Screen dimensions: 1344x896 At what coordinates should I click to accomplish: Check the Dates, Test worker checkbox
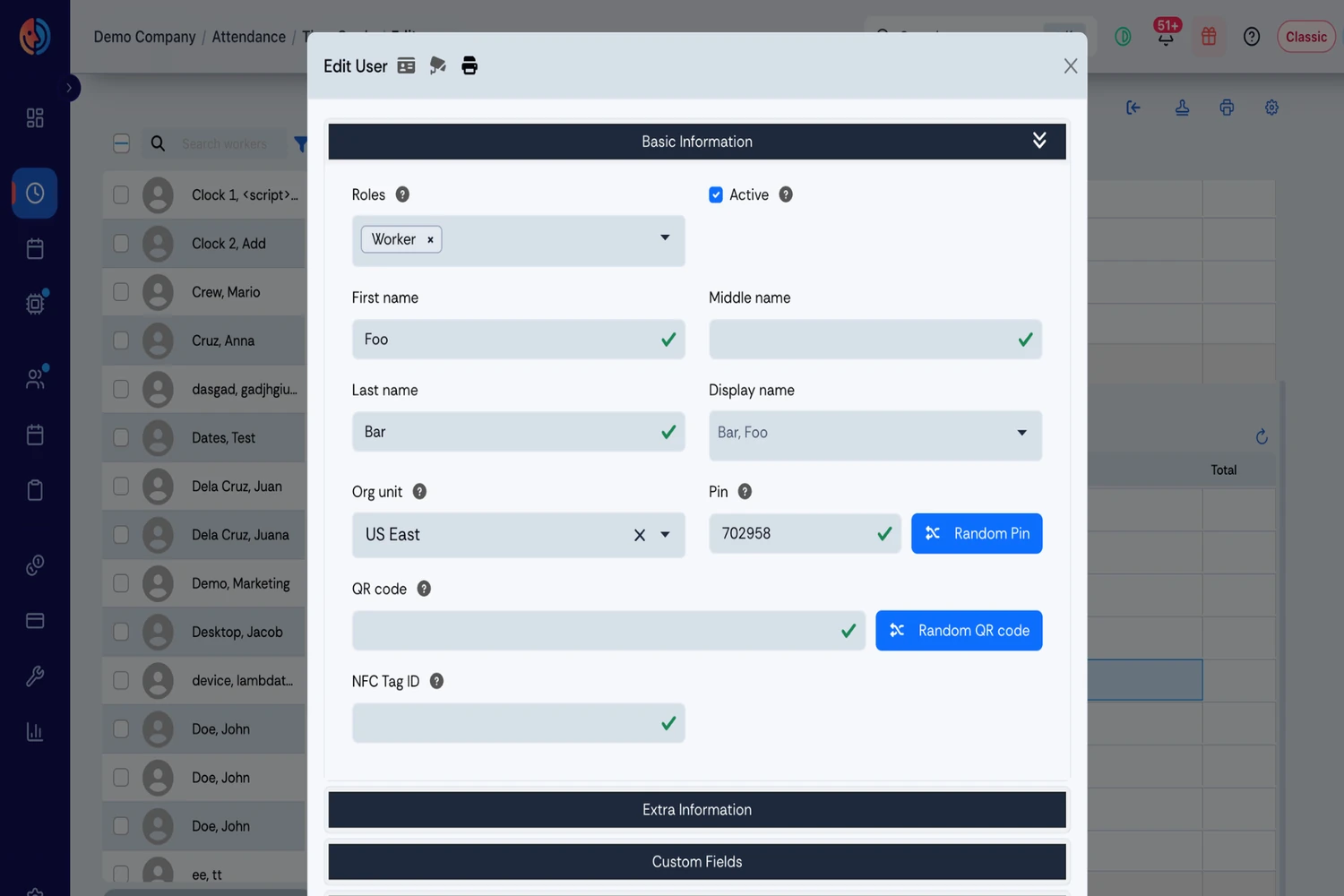[x=121, y=437]
